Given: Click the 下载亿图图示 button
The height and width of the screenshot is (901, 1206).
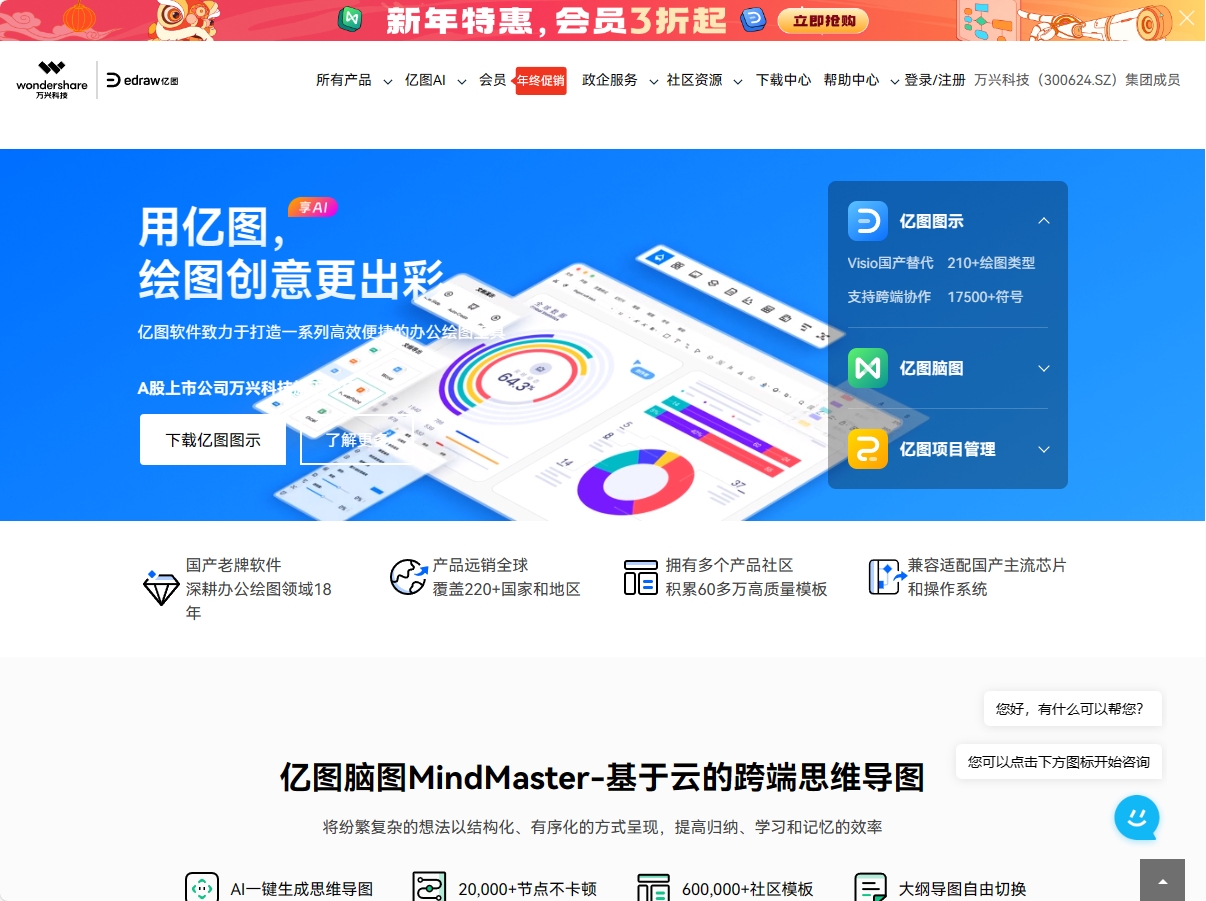Looking at the screenshot, I should pyautogui.click(x=212, y=439).
